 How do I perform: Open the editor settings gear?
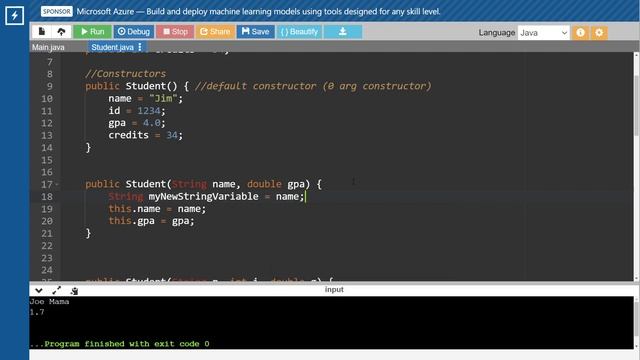(x=599, y=33)
